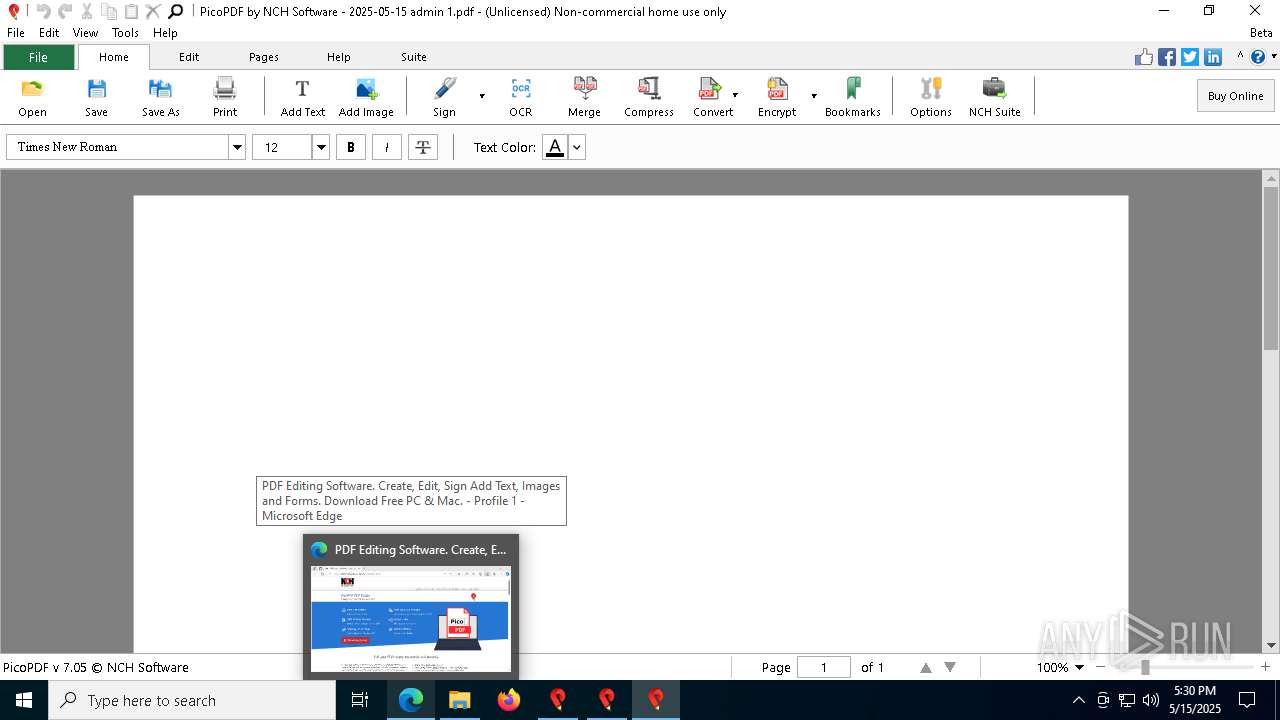Share via the LinkedIn icon
Image resolution: width=1280 pixels, height=720 pixels.
(1213, 57)
